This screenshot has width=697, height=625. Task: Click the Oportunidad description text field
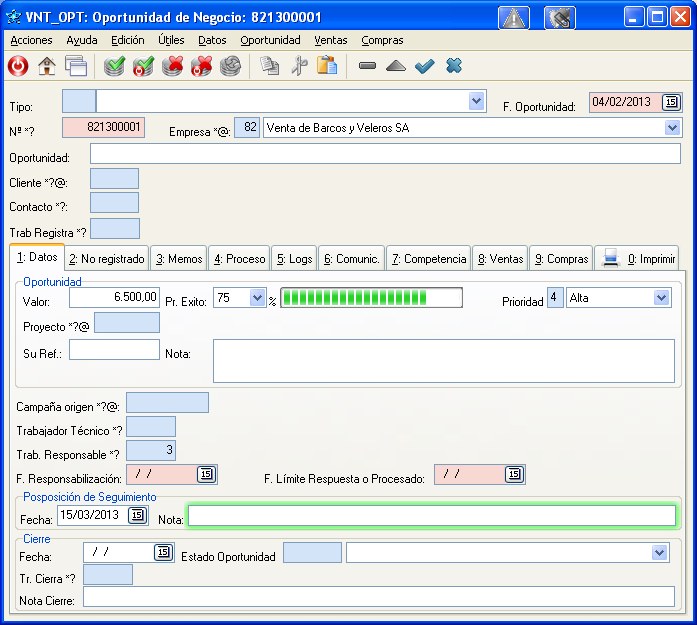tap(385, 154)
